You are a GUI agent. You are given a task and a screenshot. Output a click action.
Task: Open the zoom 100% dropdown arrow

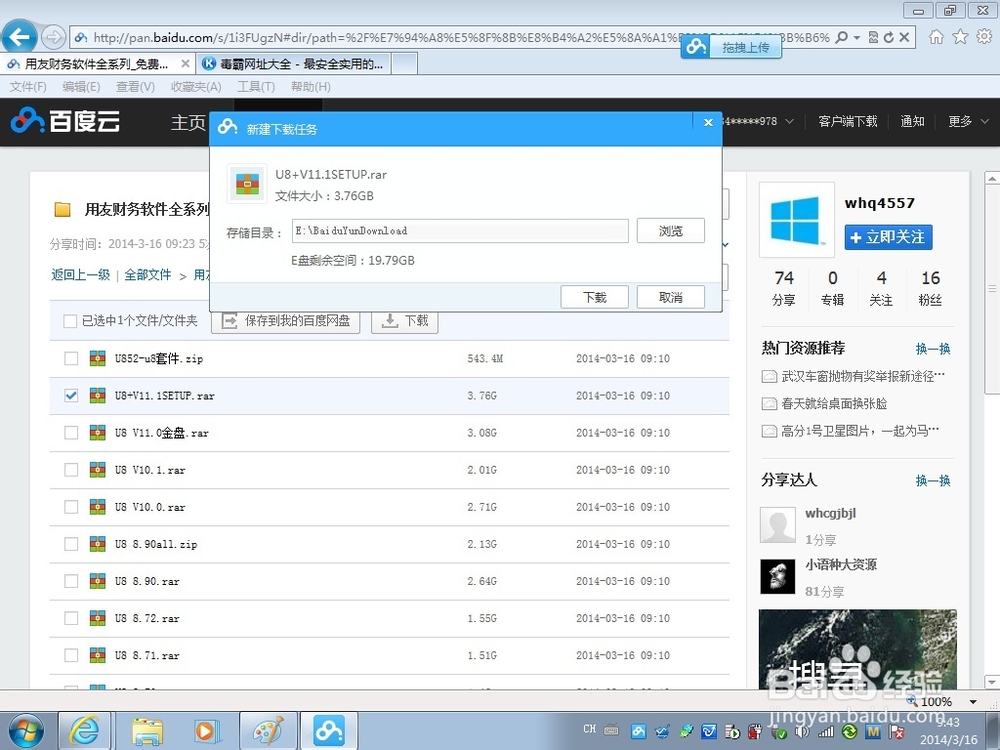click(973, 702)
